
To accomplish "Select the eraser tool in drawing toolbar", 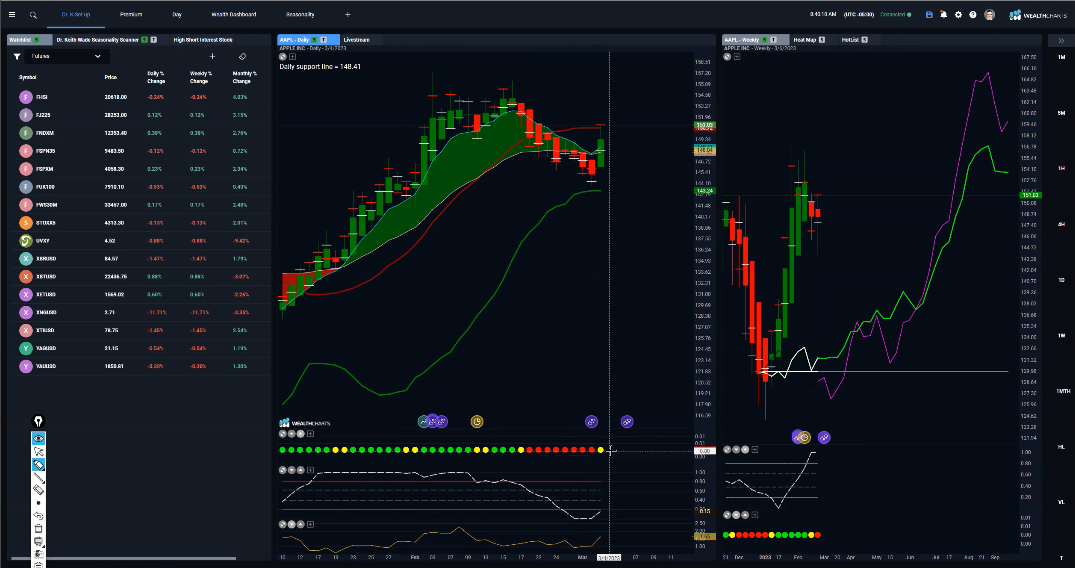I will tap(38, 490).
